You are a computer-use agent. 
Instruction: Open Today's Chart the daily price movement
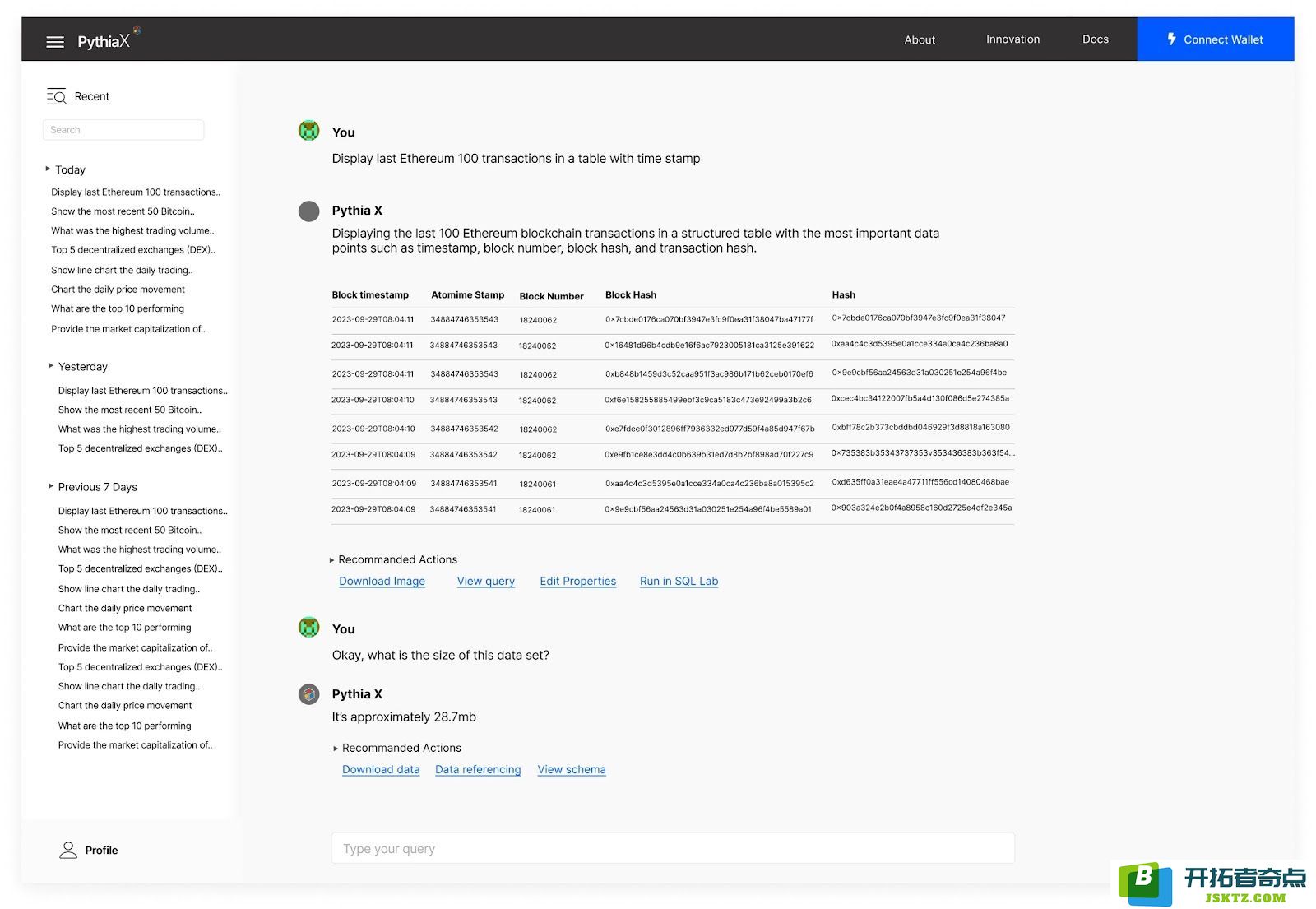point(118,290)
